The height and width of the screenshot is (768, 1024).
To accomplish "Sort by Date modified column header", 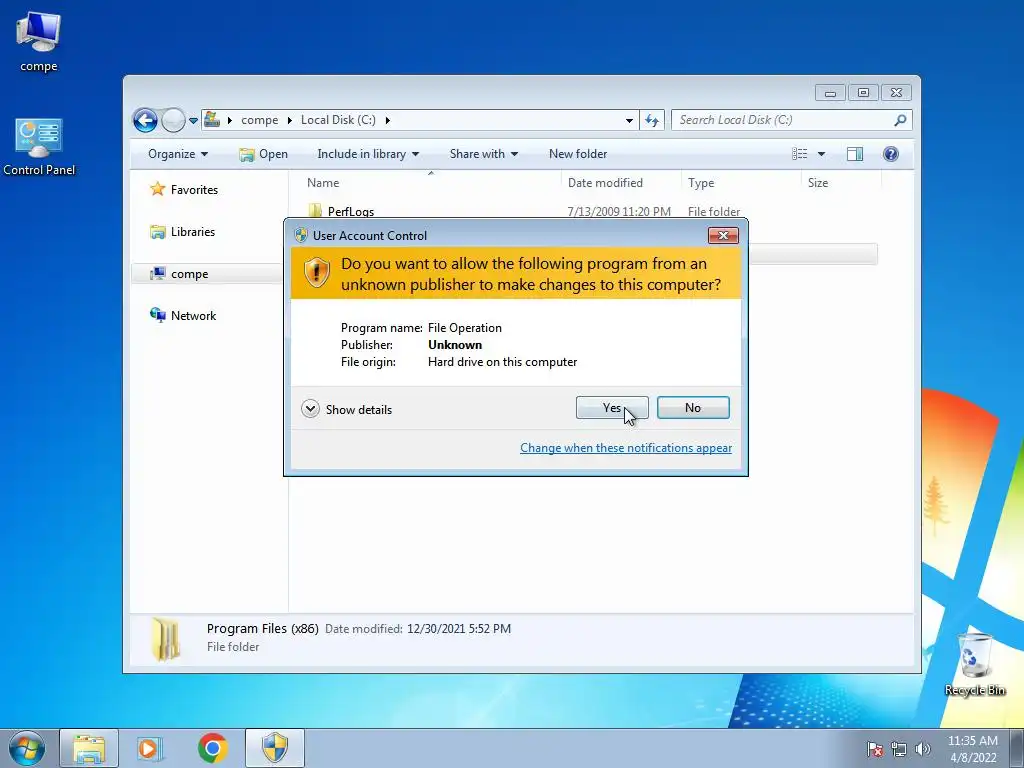I will (620, 183).
